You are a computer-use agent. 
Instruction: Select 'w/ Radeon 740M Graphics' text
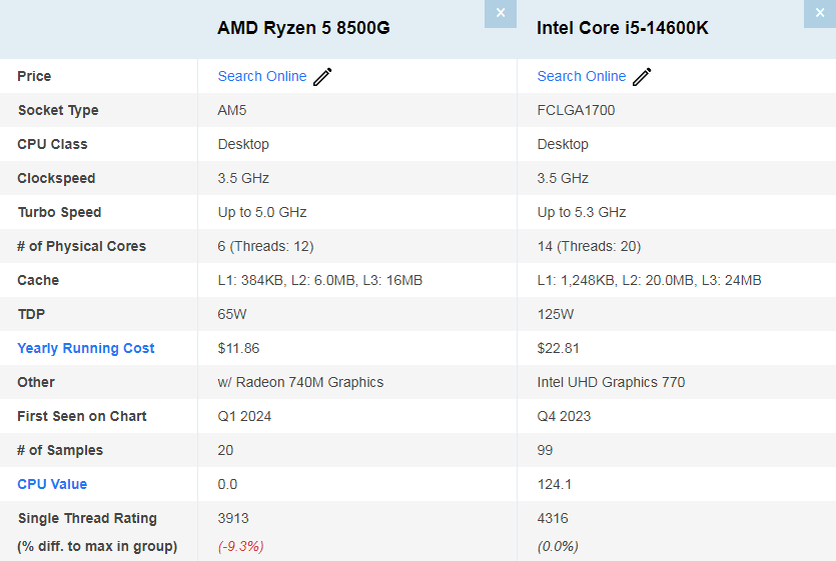click(300, 382)
